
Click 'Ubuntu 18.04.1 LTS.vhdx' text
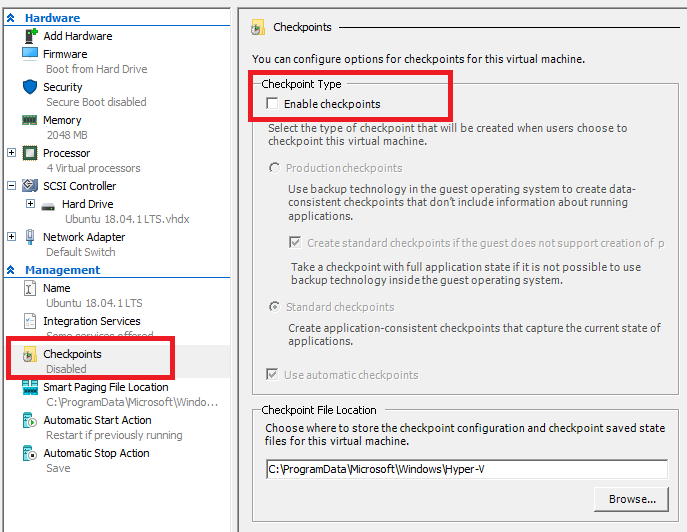pos(127,219)
